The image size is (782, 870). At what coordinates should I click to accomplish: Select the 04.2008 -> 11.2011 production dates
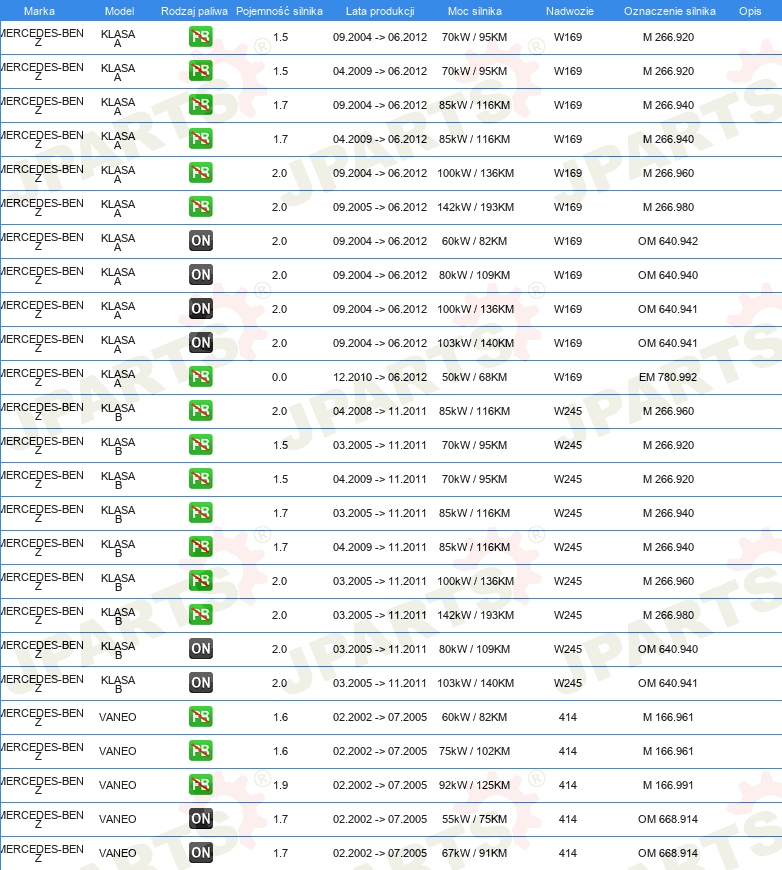click(380, 411)
